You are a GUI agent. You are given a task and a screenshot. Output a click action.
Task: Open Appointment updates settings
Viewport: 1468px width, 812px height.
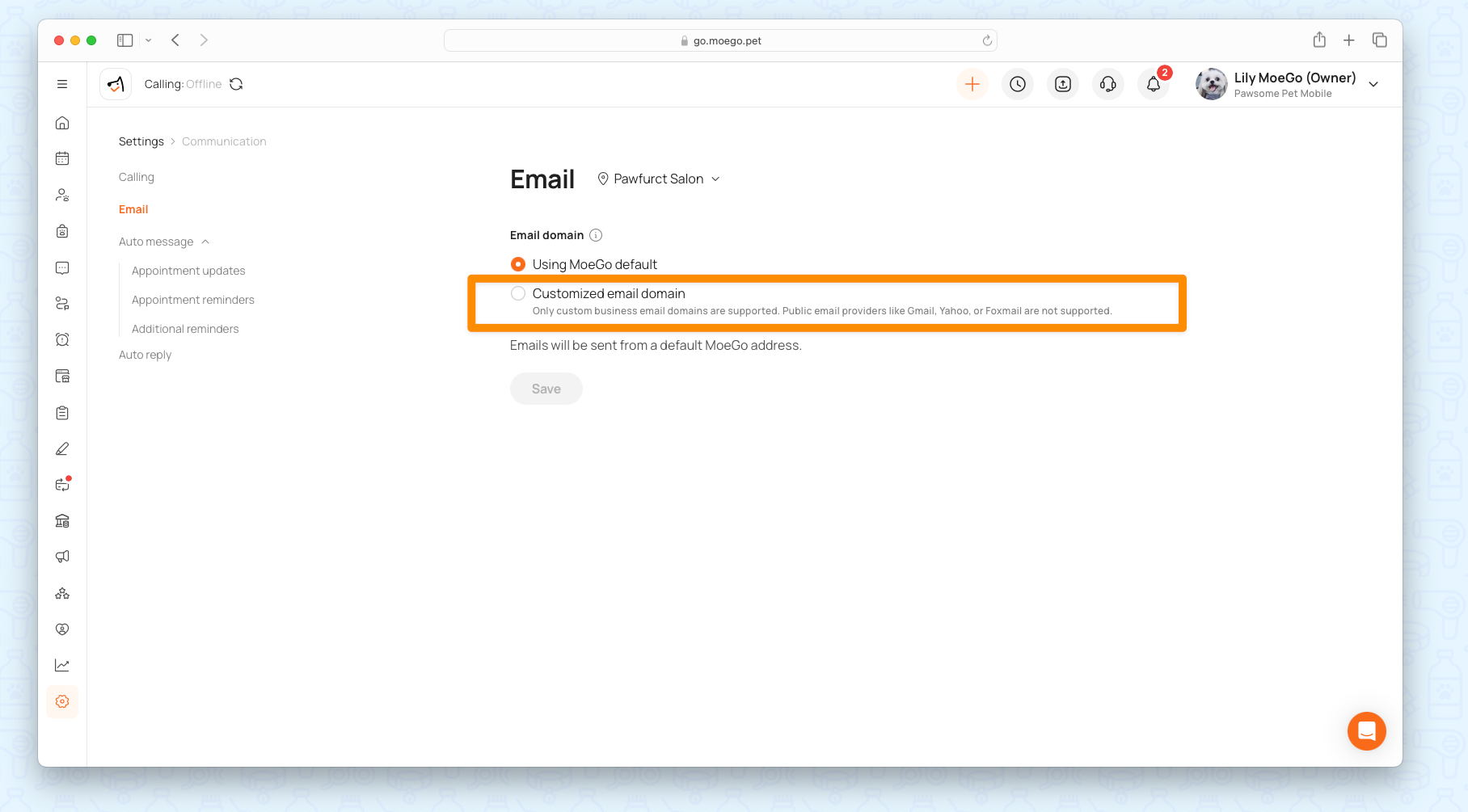[x=188, y=271]
